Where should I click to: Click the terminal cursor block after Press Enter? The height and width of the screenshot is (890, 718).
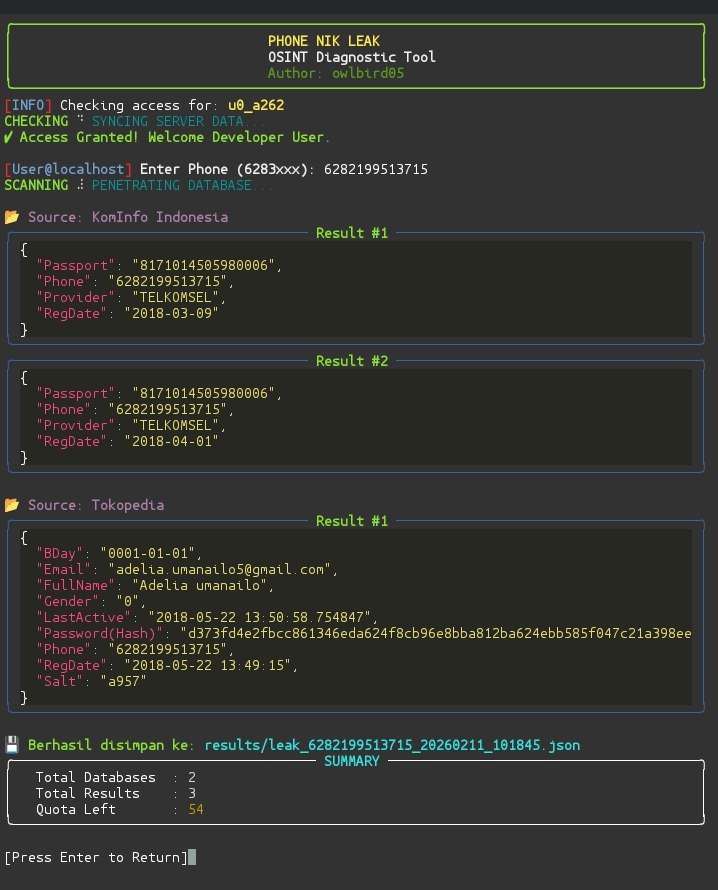pos(192,857)
